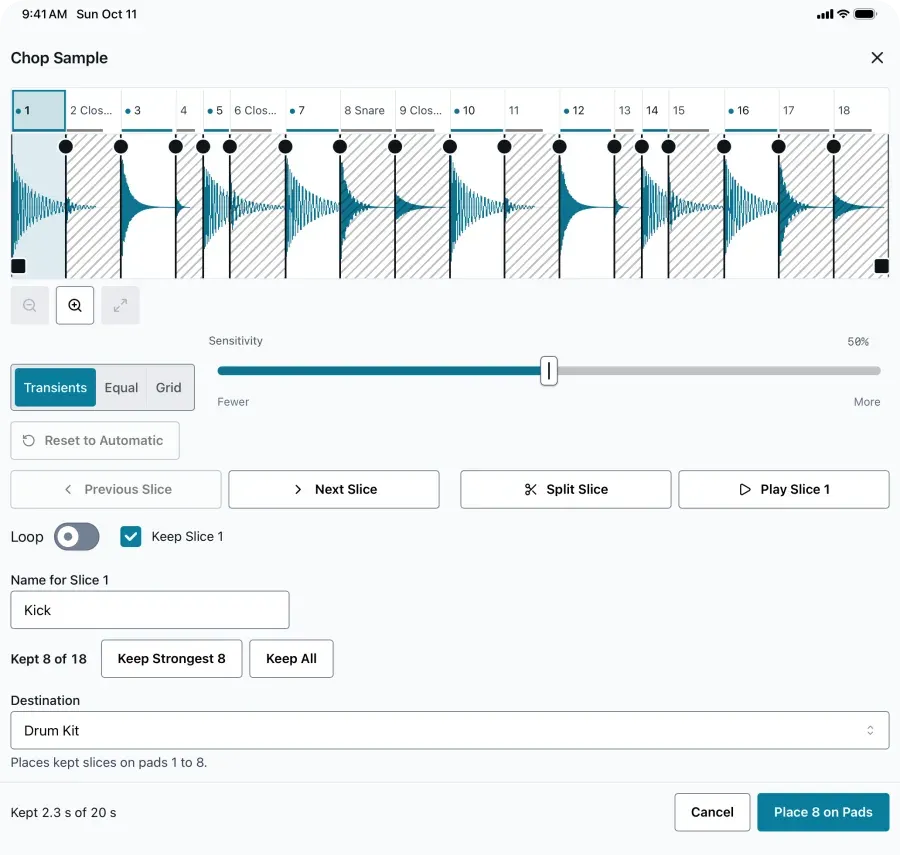Play Slice 1
Viewport: 900px width, 855px height.
(x=784, y=489)
